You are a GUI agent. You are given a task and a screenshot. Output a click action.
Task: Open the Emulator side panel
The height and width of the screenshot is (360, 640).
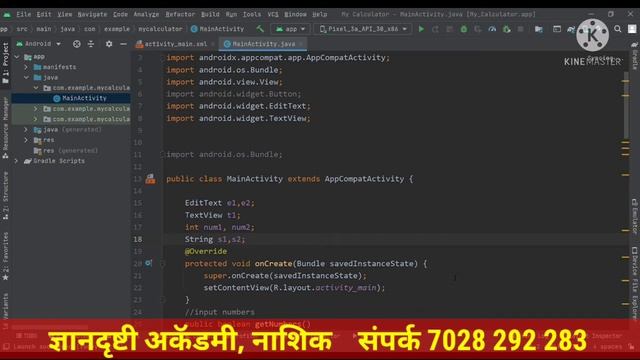point(635,217)
